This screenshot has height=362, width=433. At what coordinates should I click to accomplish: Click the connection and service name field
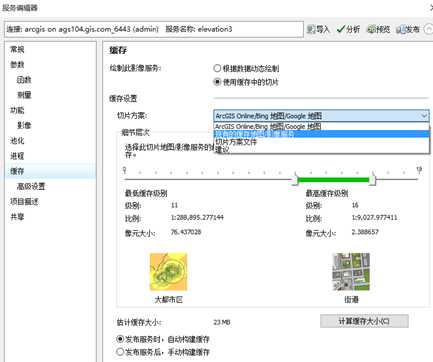click(154, 29)
